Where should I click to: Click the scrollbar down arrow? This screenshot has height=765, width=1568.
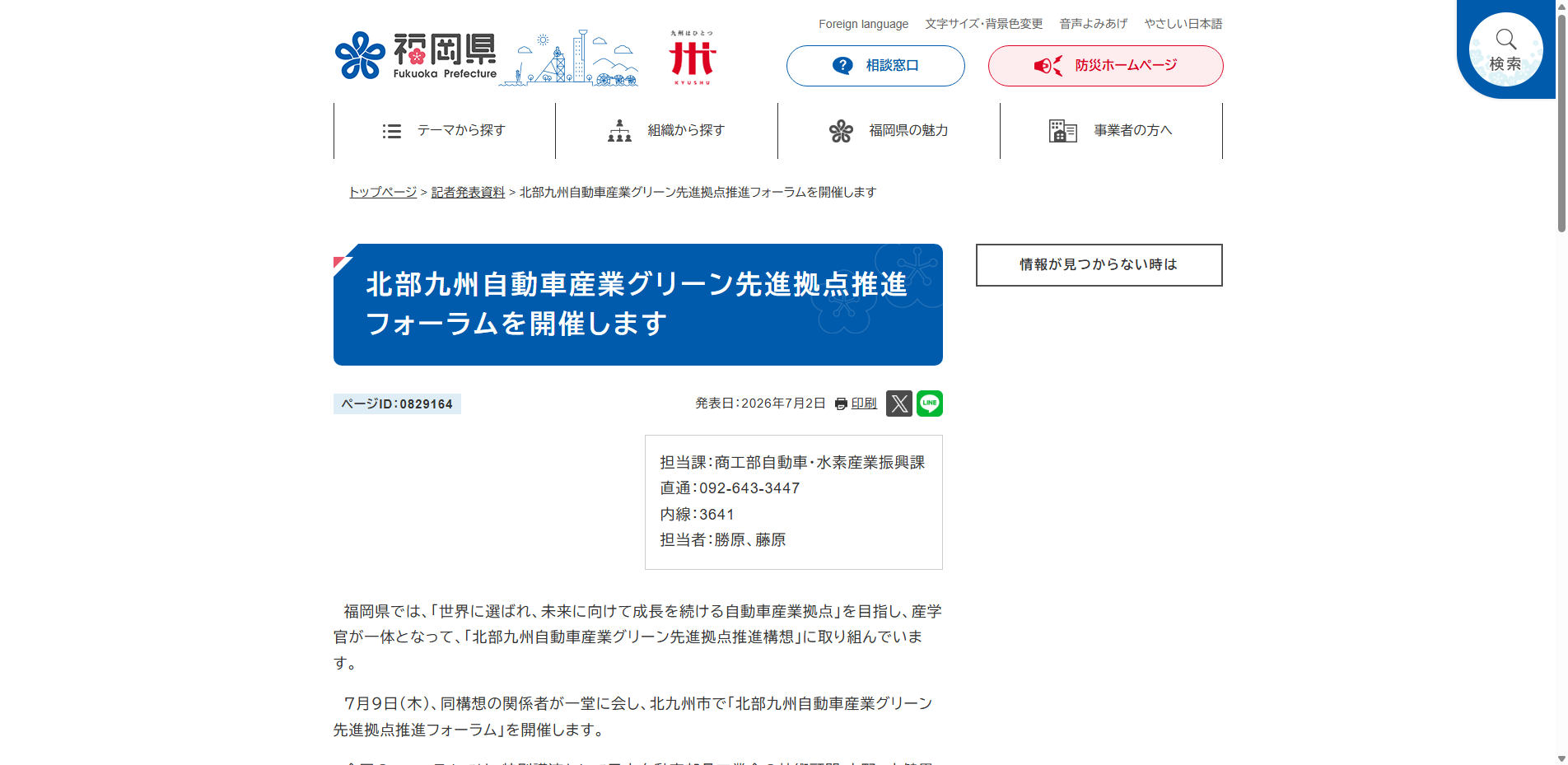[x=1561, y=758]
